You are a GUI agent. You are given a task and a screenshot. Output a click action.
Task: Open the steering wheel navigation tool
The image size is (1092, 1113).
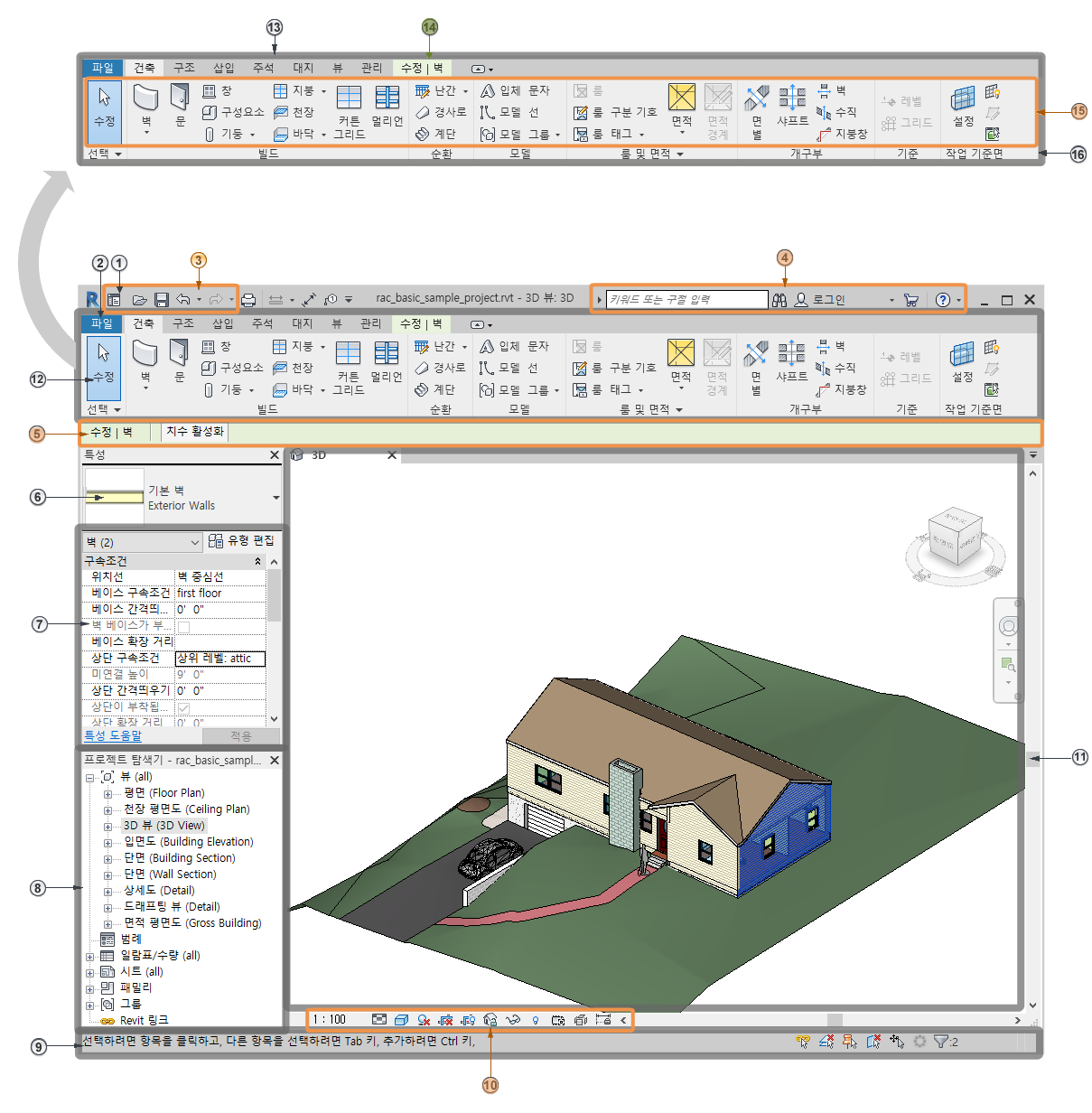(1009, 626)
